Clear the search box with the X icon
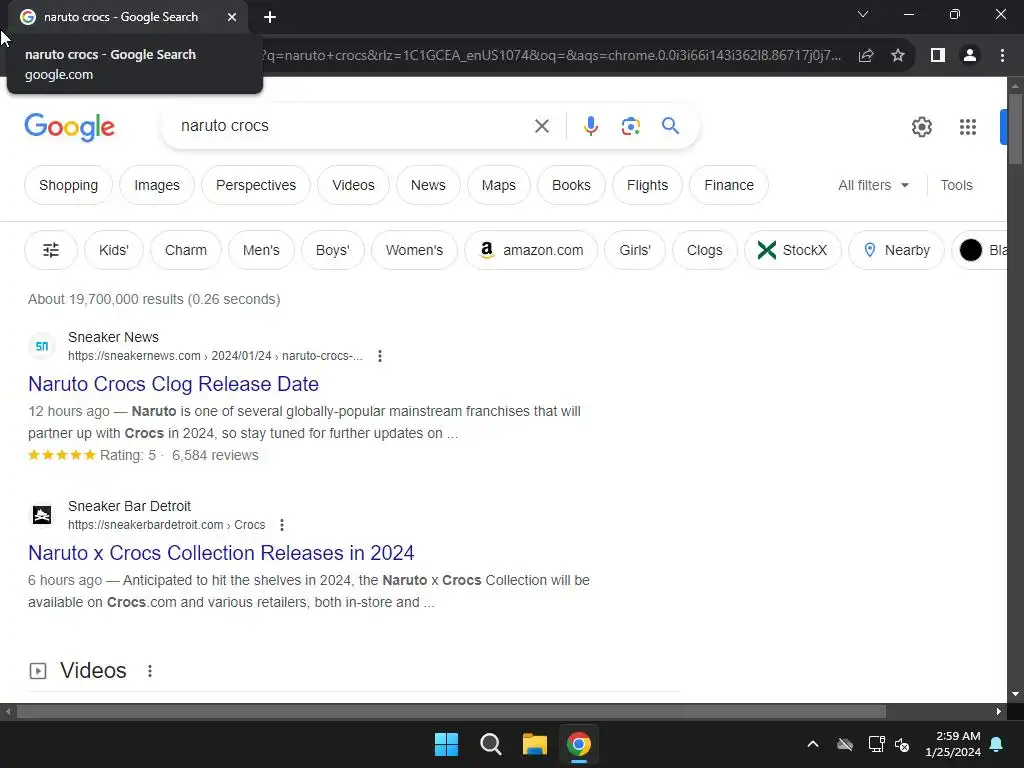The image size is (1024, 768). [541, 125]
